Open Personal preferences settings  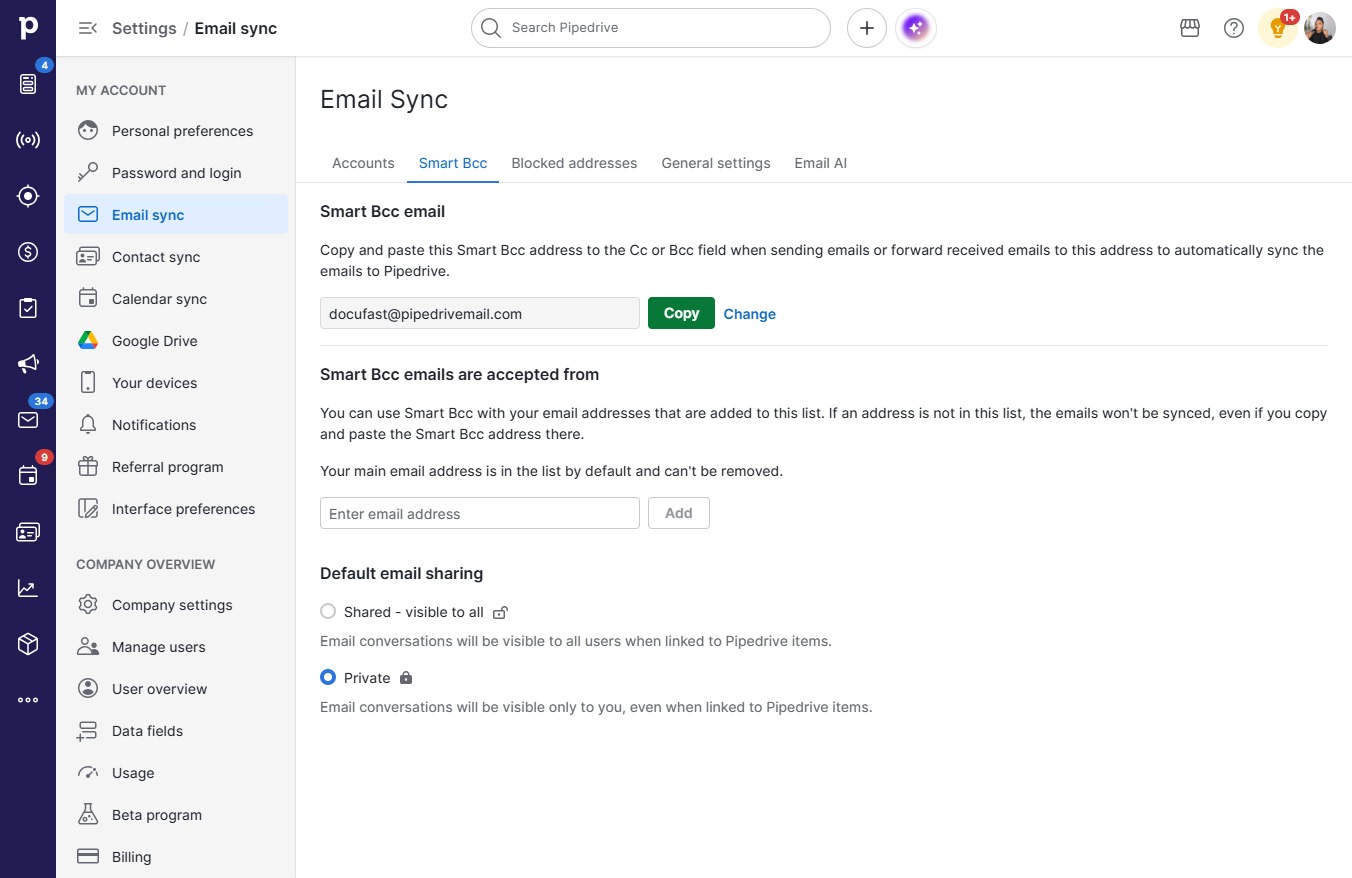(x=176, y=131)
